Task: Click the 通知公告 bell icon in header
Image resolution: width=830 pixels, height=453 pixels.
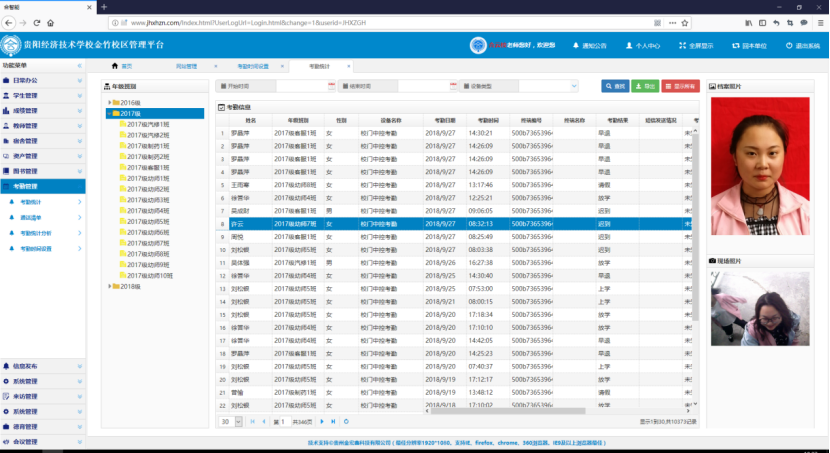Action: (576, 46)
